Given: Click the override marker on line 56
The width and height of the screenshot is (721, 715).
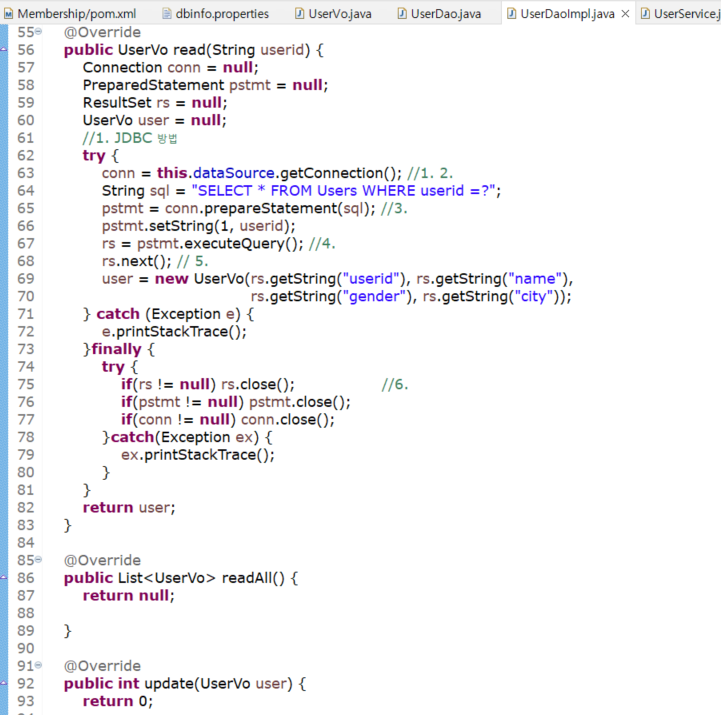Looking at the screenshot, I should pos(4,49).
